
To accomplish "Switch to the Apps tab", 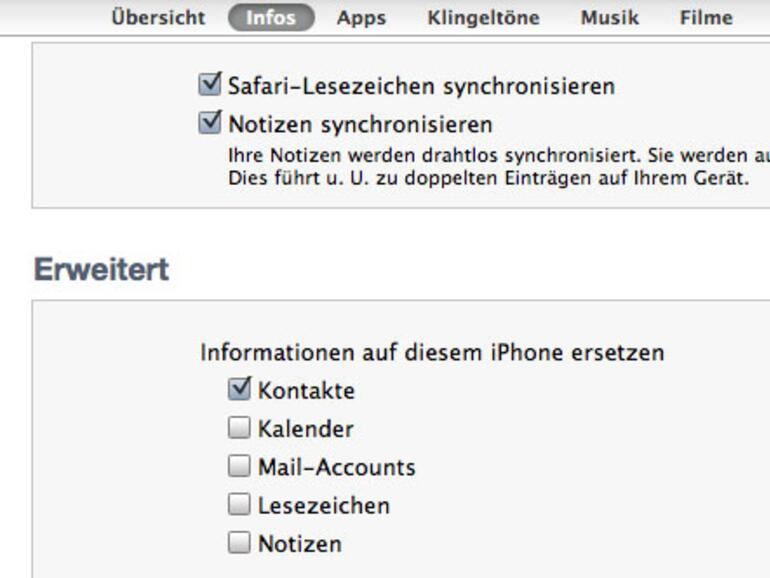I will click(x=361, y=17).
